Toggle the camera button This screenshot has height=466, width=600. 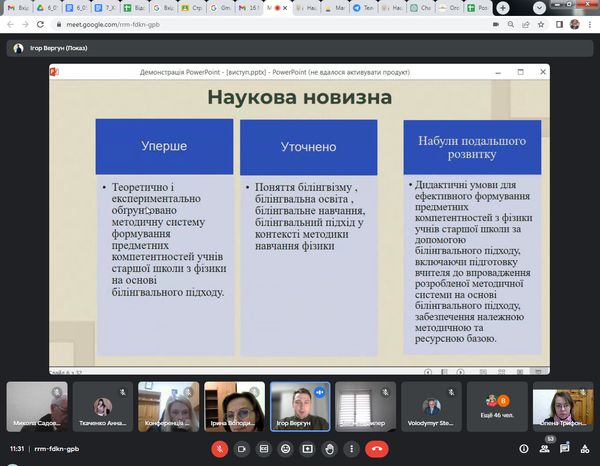tap(242, 449)
